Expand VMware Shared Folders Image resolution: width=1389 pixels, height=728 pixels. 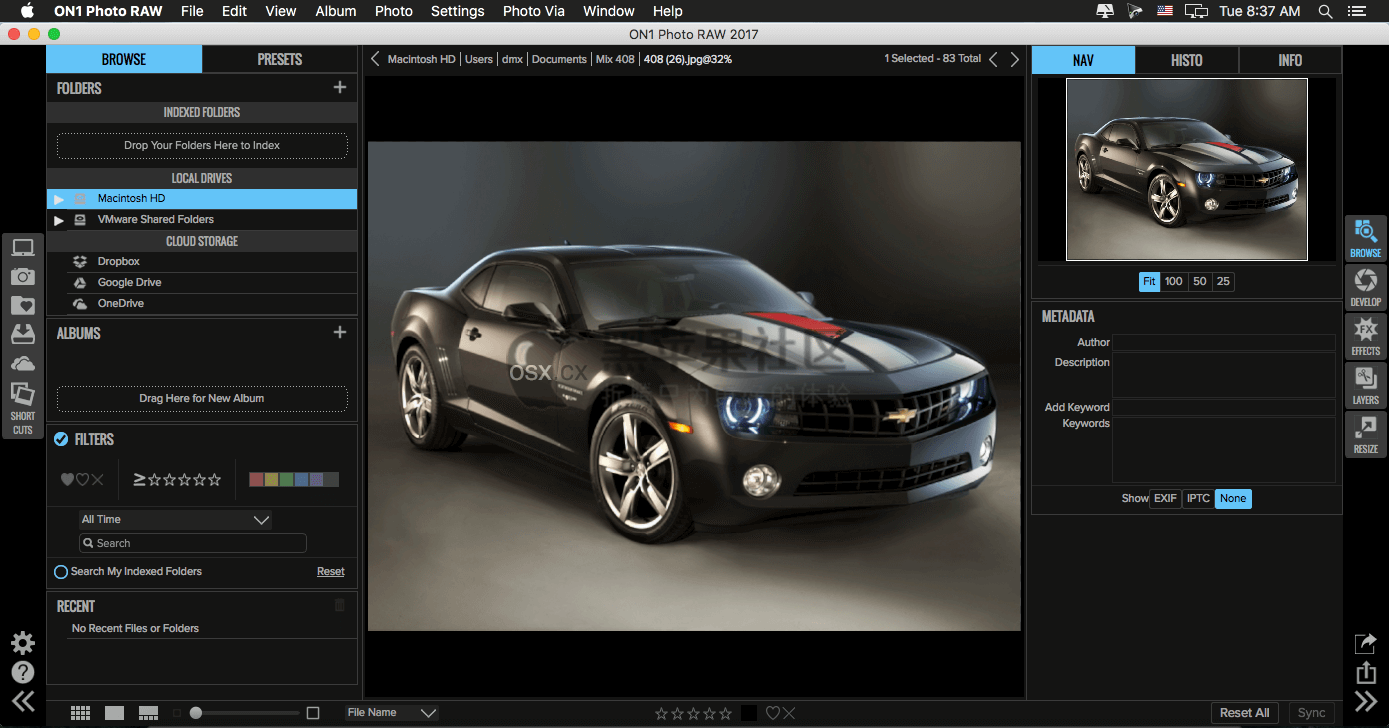coord(58,220)
